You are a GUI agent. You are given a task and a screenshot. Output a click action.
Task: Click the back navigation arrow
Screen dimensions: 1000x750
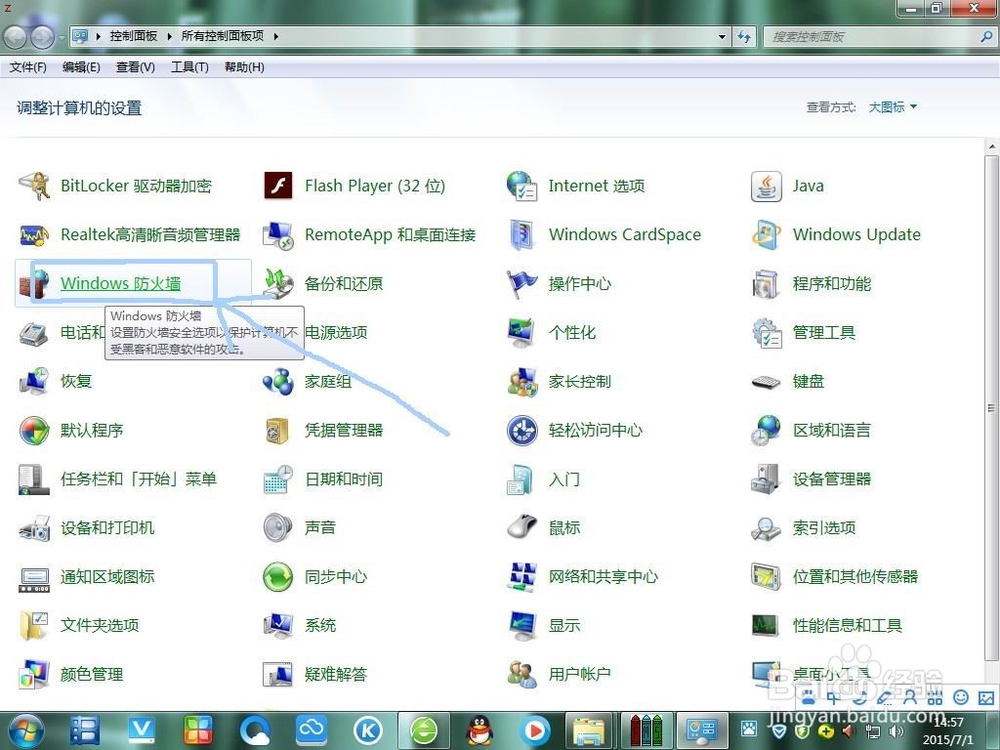15,36
